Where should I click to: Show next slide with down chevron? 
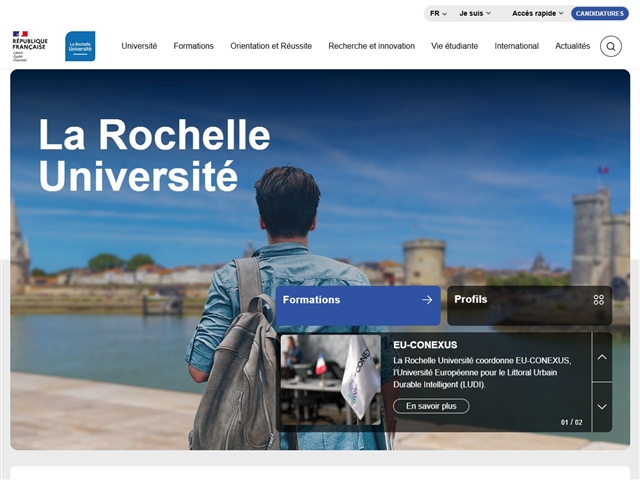coord(602,407)
